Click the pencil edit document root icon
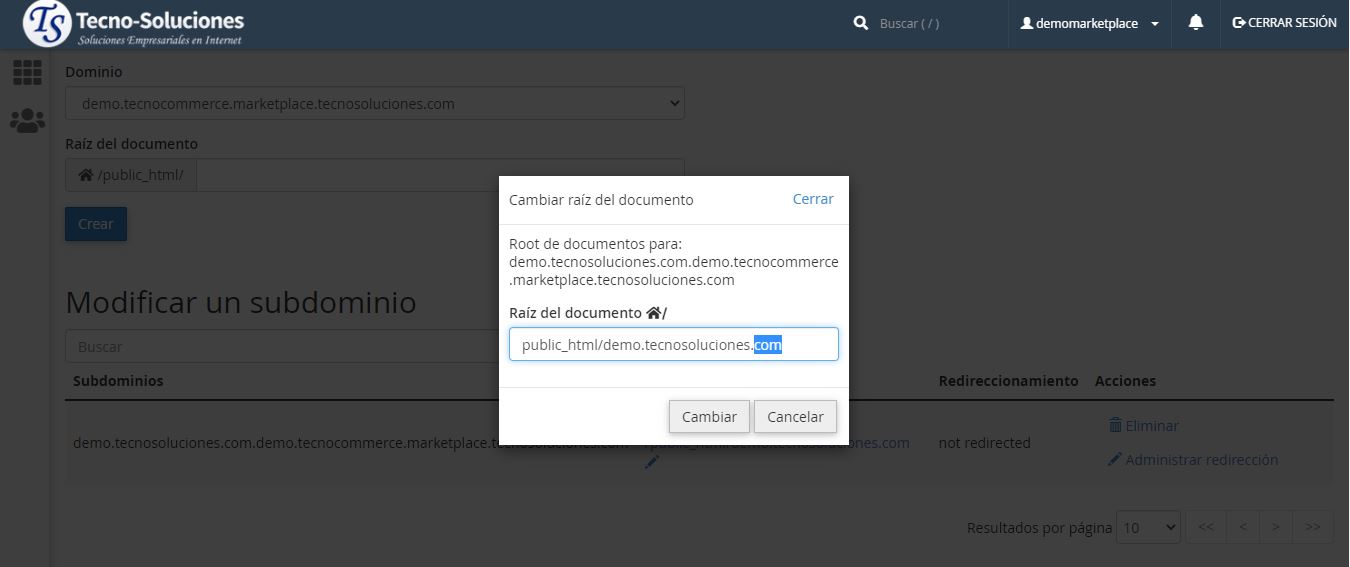 [x=652, y=462]
